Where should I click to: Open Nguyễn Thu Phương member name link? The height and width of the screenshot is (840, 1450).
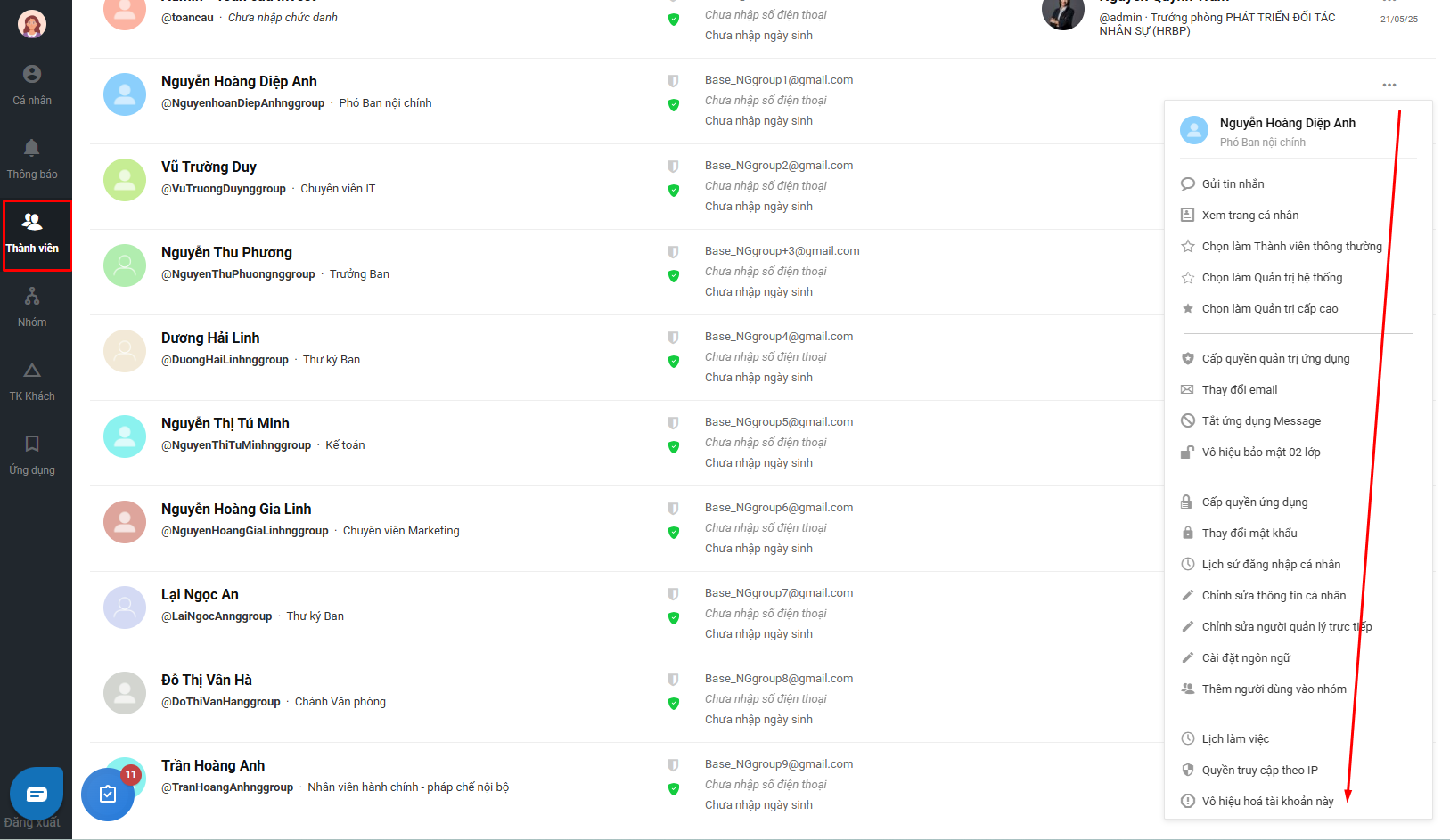(x=226, y=252)
